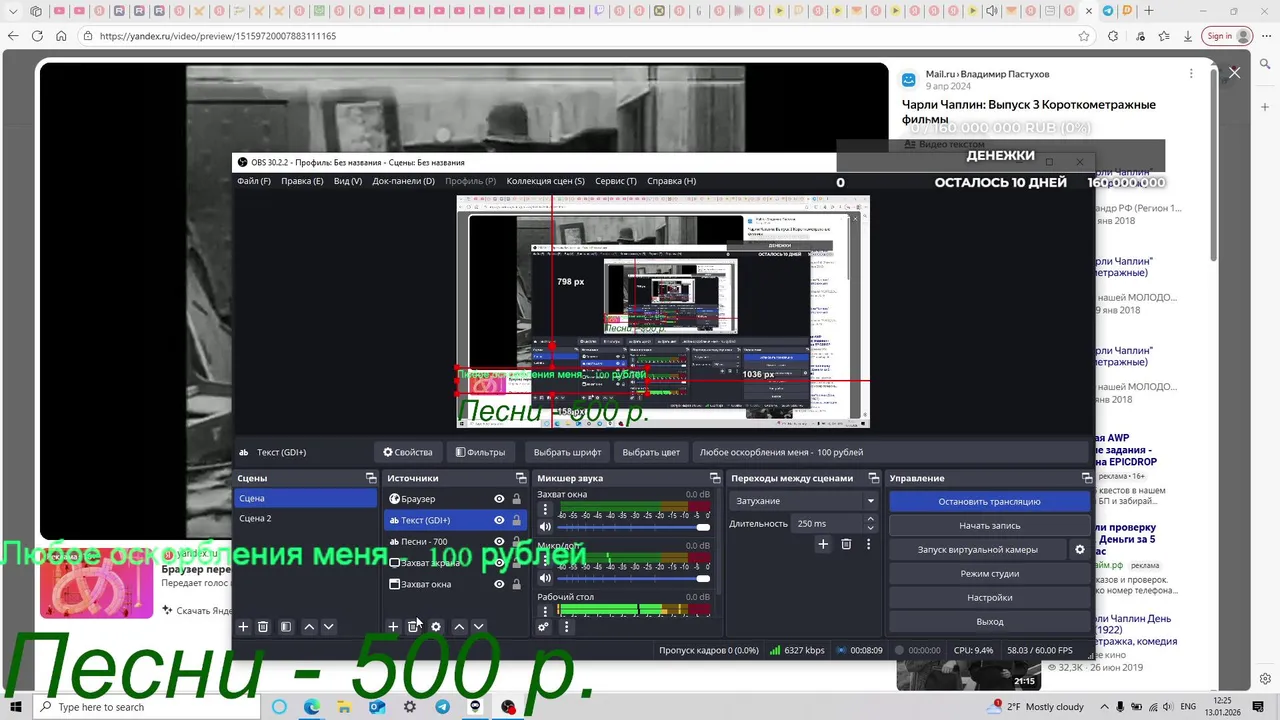This screenshot has height=720, width=1280.
Task: Click the source text field Любое оскорбления меня
Action: 890,452
